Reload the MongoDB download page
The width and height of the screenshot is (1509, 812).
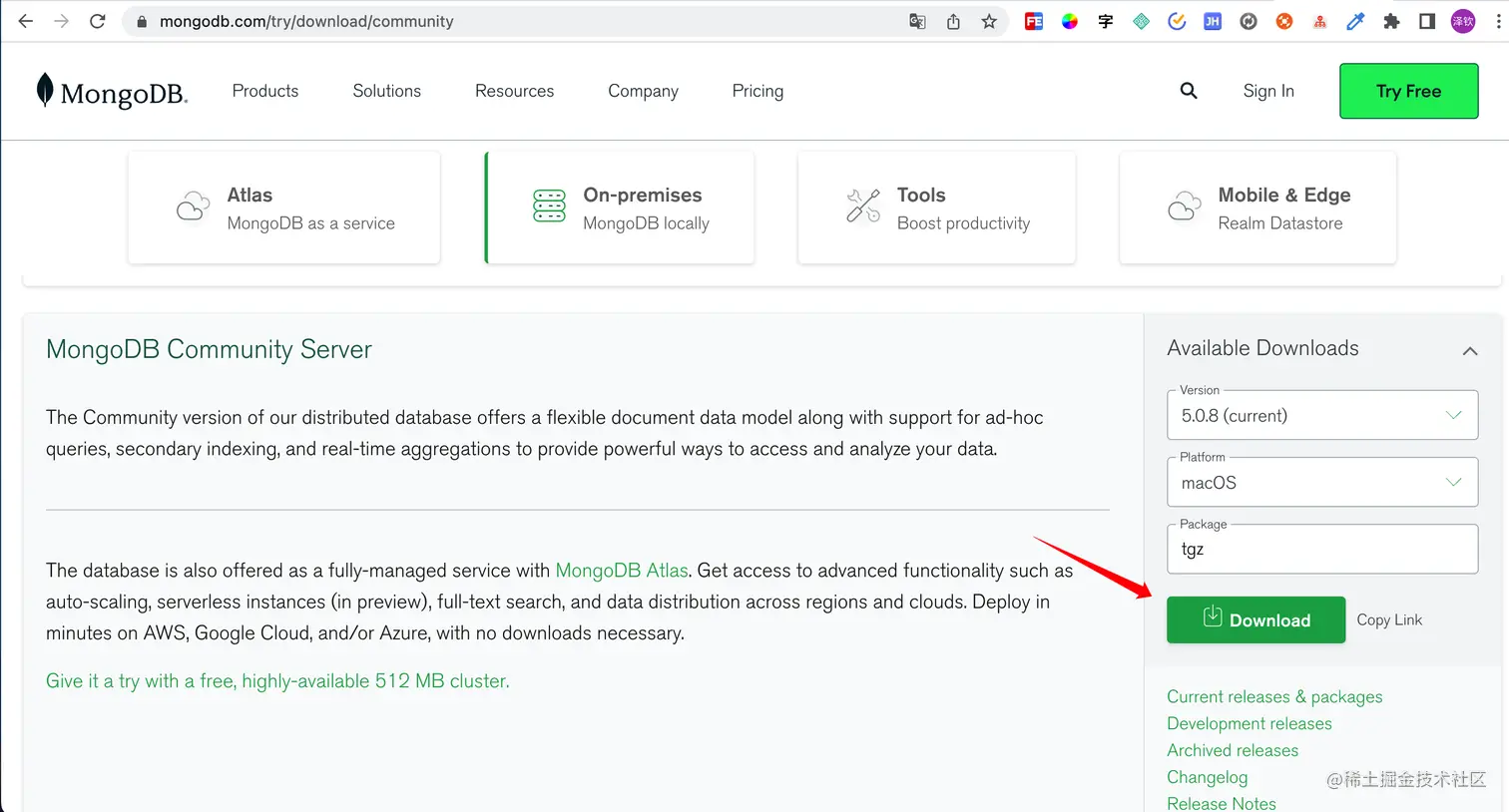98,21
